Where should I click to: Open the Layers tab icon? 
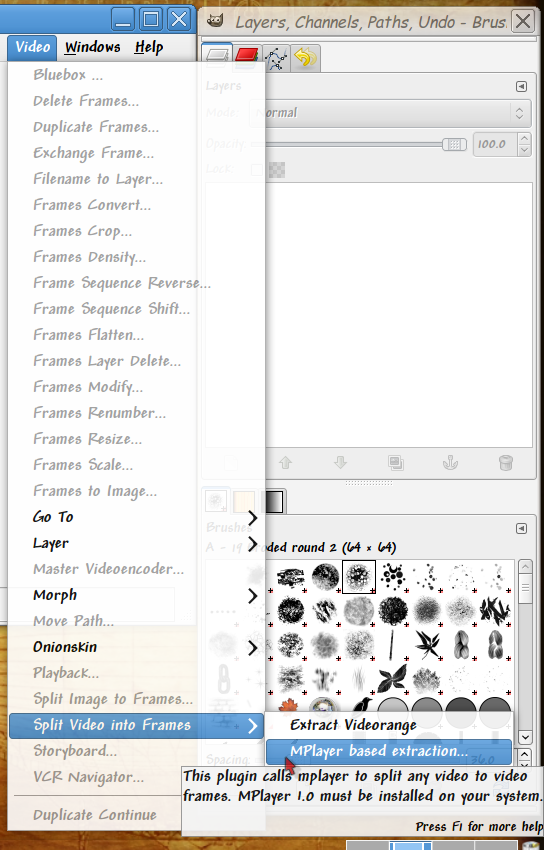coord(217,56)
